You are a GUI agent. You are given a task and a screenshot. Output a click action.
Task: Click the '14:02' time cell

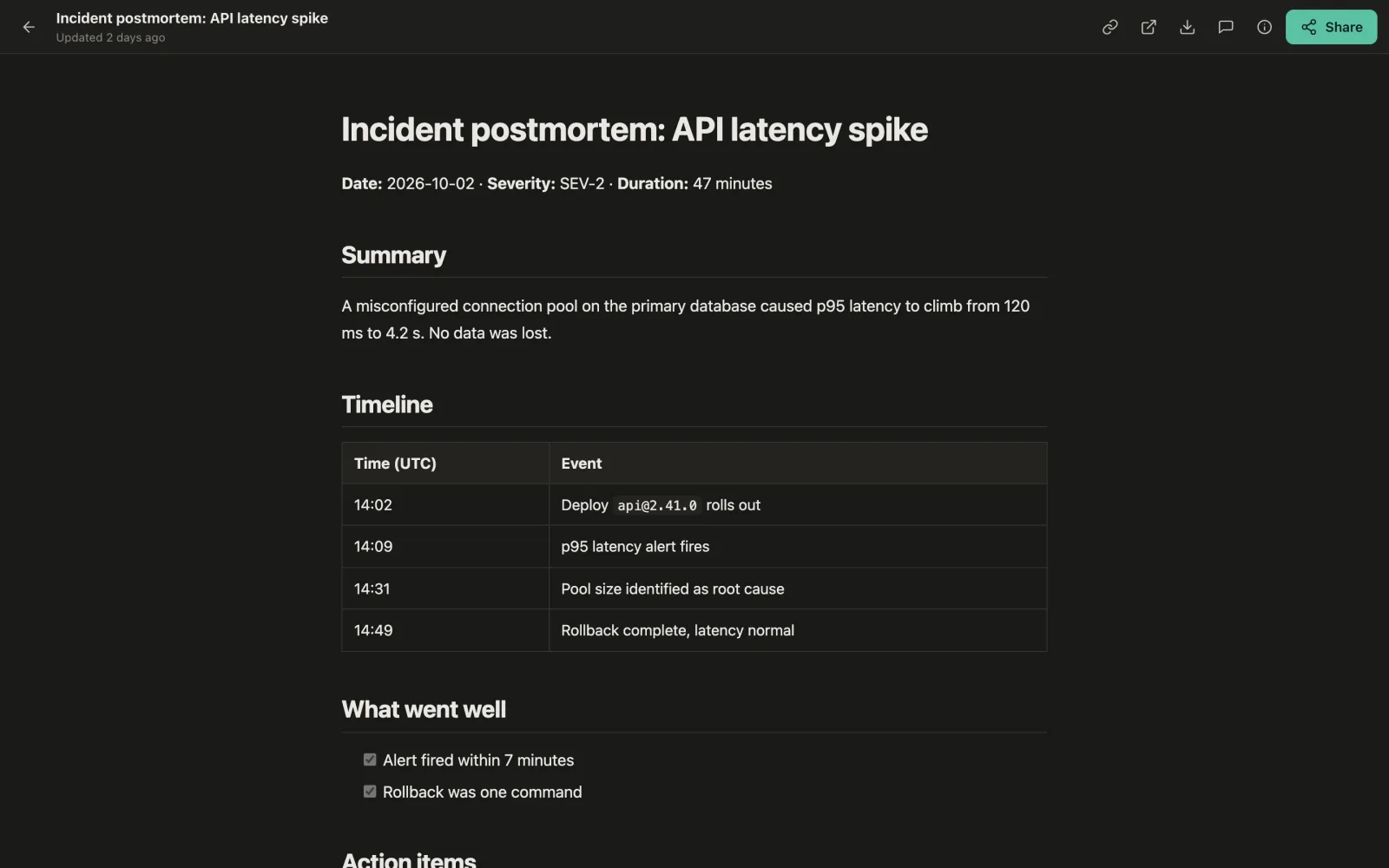pyautogui.click(x=445, y=505)
